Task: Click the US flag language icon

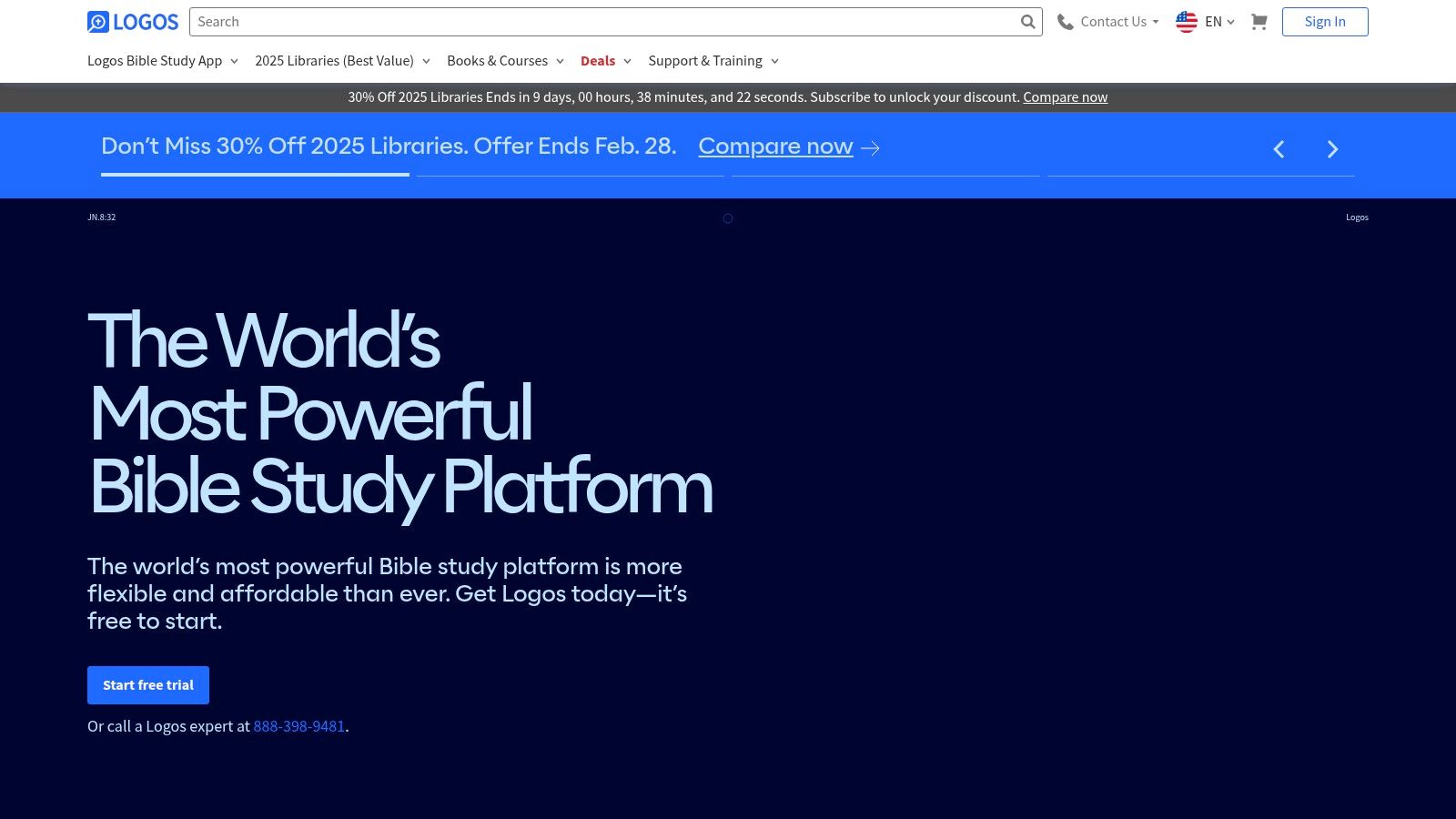Action: pos(1187,22)
